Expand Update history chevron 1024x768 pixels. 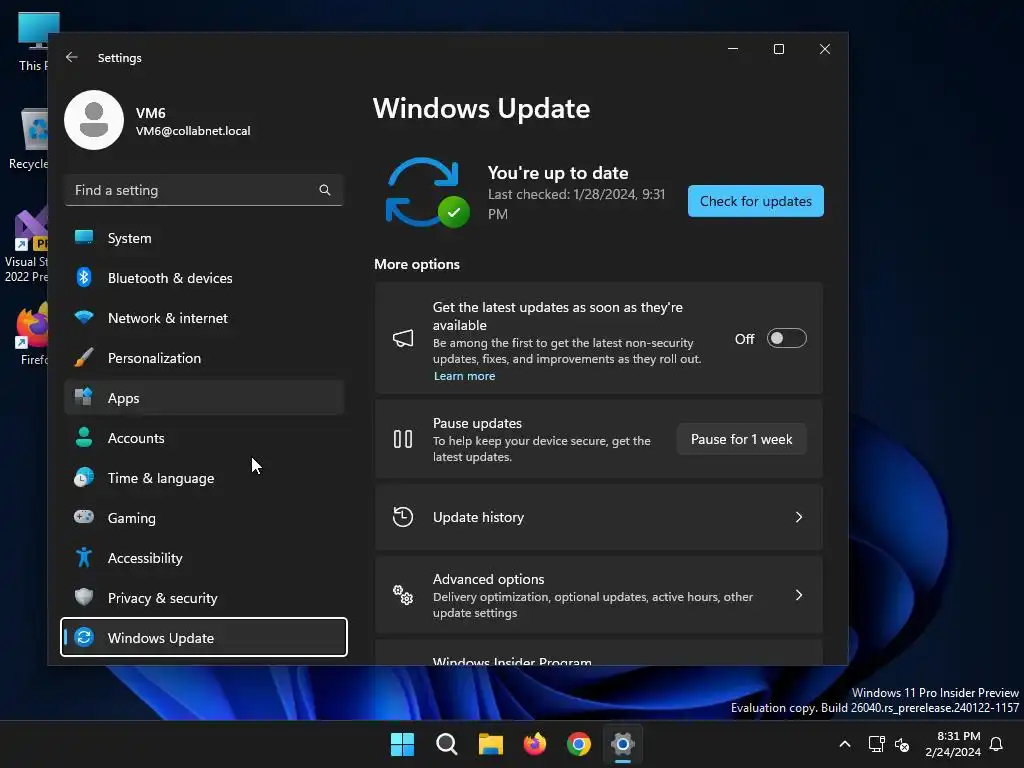click(x=799, y=517)
